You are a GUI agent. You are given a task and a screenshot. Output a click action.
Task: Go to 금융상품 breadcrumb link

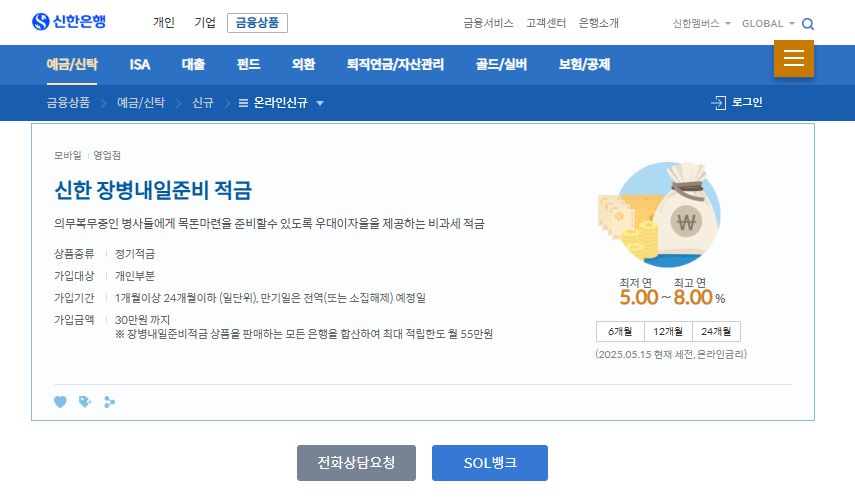pos(68,102)
